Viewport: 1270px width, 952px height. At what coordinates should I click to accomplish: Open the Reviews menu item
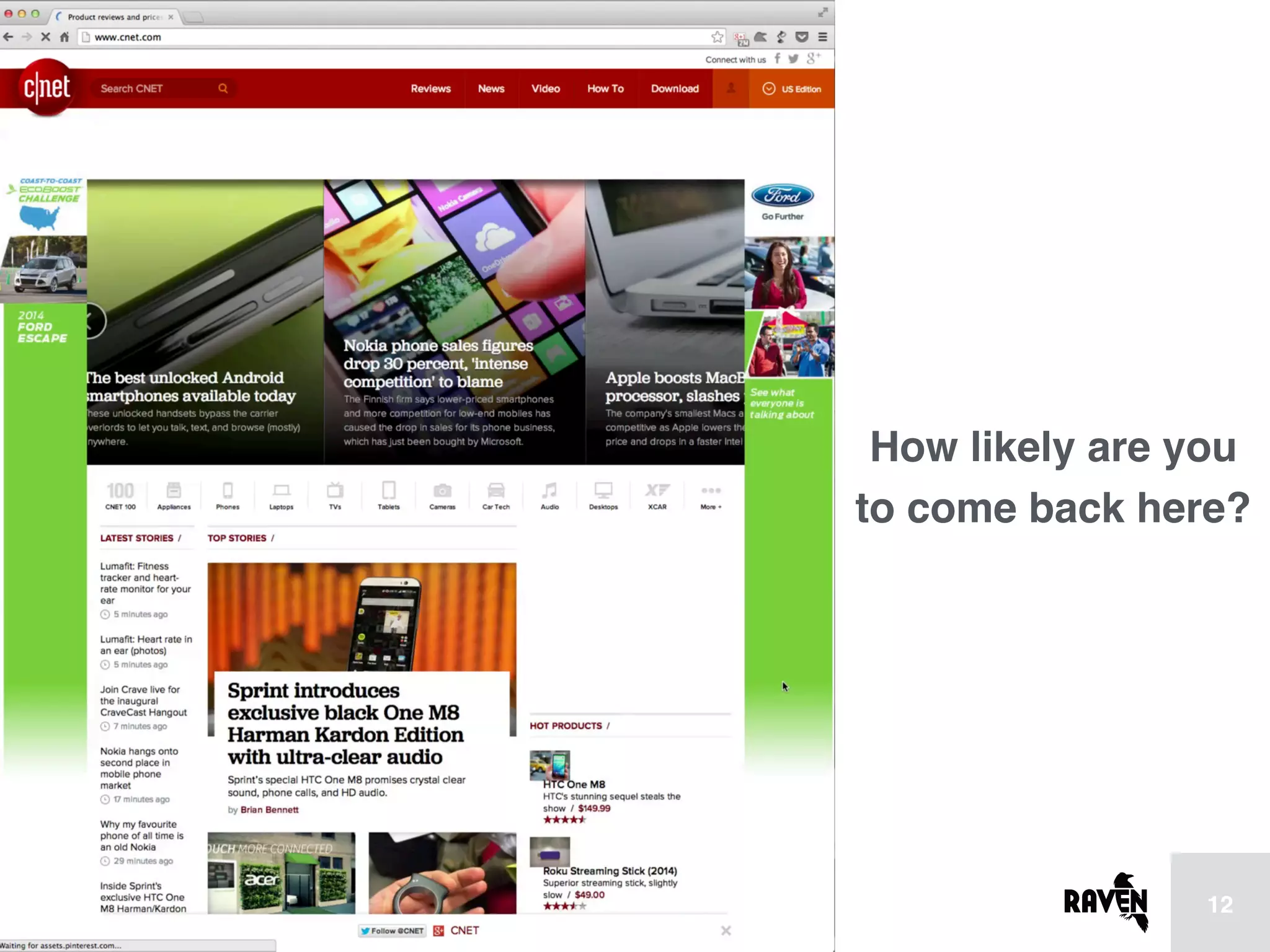430,89
